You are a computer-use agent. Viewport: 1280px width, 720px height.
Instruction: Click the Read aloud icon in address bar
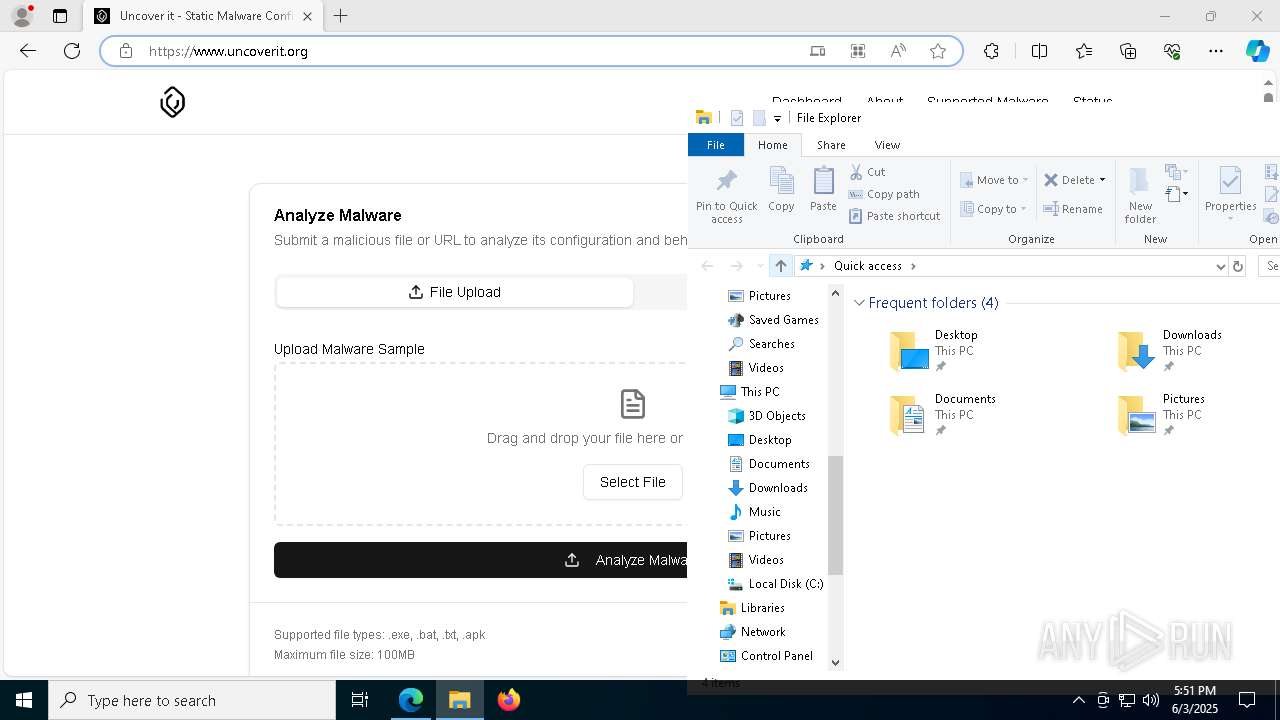pyautogui.click(x=898, y=51)
